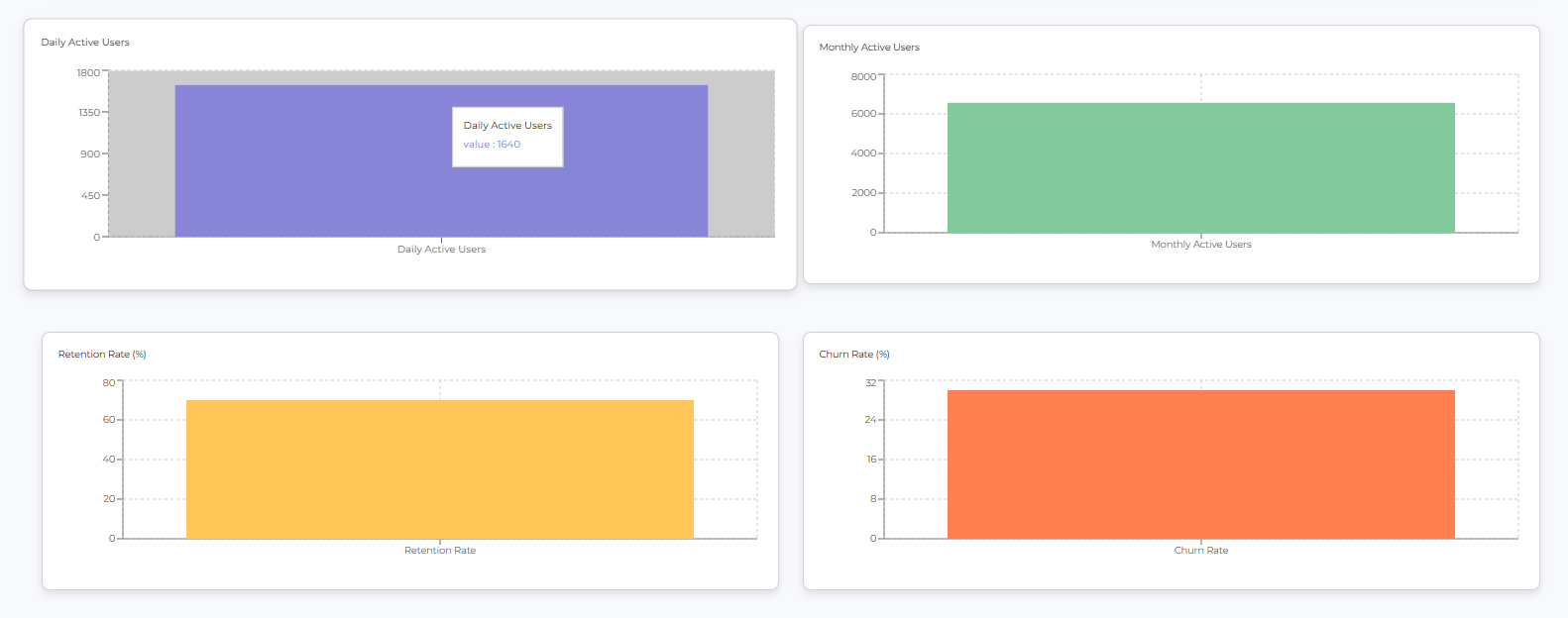Click the 80 tick on Retention chart
The image size is (1568, 618).
[x=108, y=382]
